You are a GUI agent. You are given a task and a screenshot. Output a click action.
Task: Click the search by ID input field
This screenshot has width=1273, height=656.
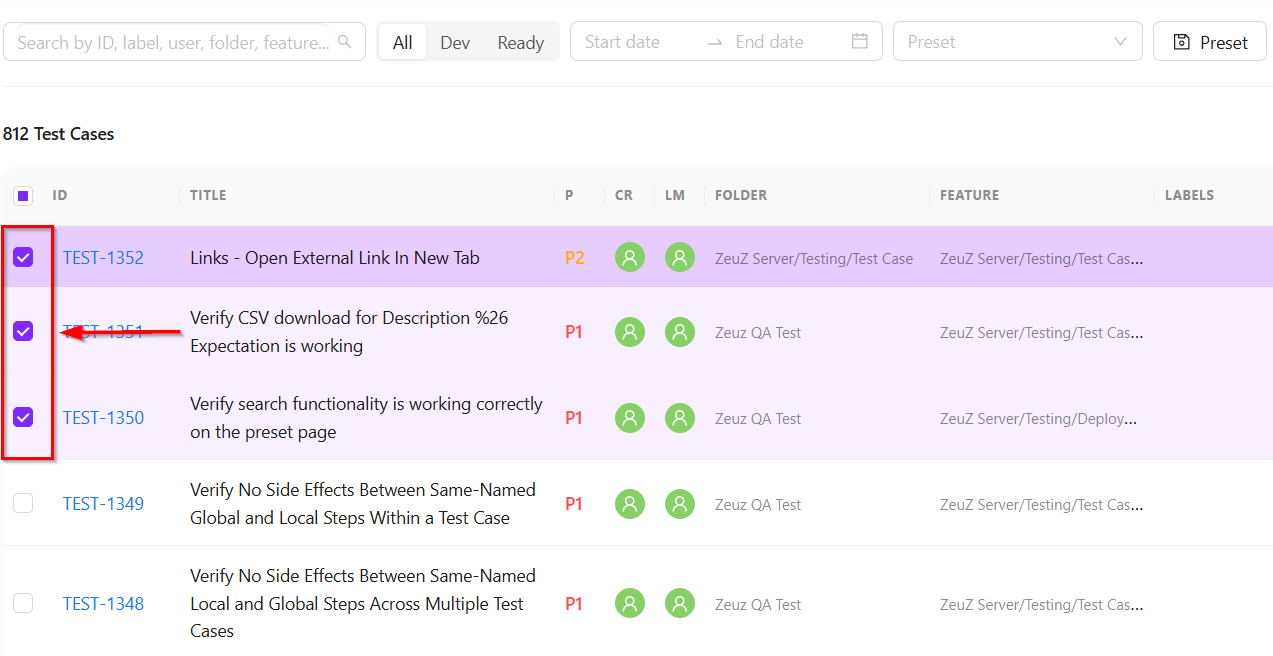click(x=173, y=43)
